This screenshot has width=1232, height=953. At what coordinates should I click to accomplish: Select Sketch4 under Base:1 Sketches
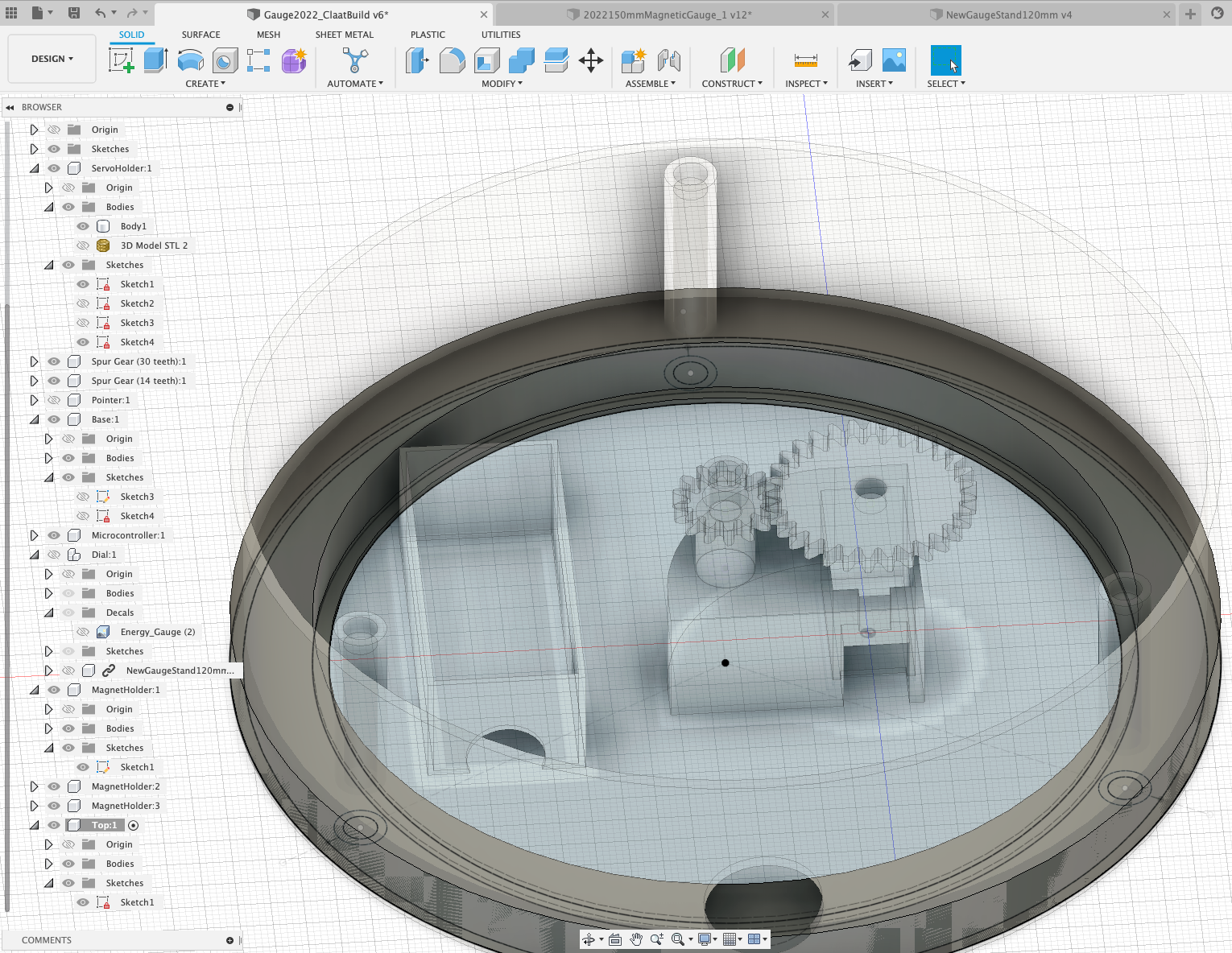(x=137, y=516)
